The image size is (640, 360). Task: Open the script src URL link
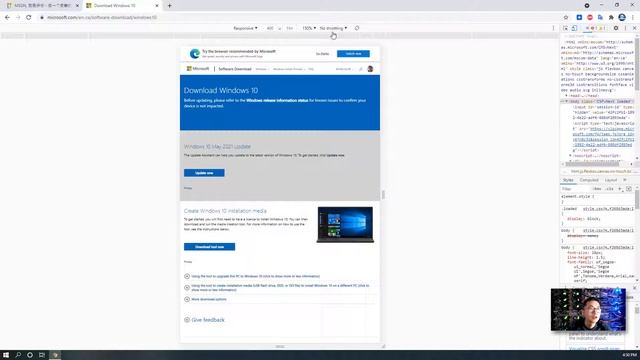(604, 137)
